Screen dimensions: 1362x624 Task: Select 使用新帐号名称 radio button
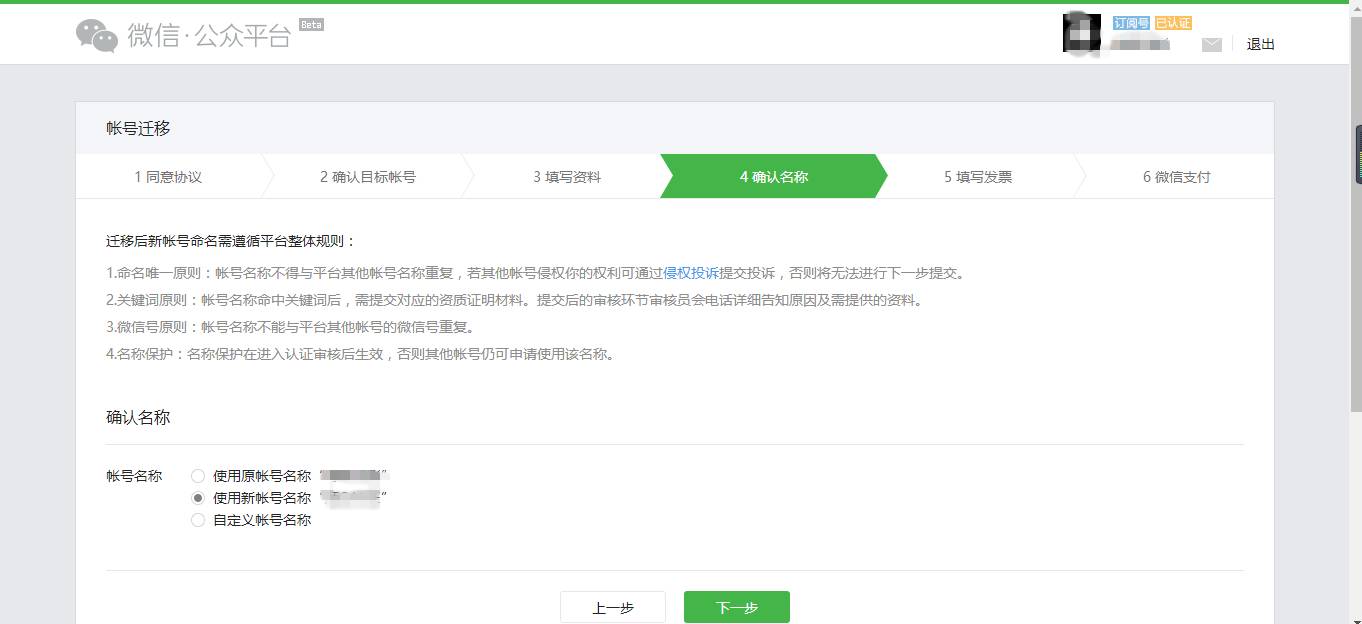click(198, 498)
